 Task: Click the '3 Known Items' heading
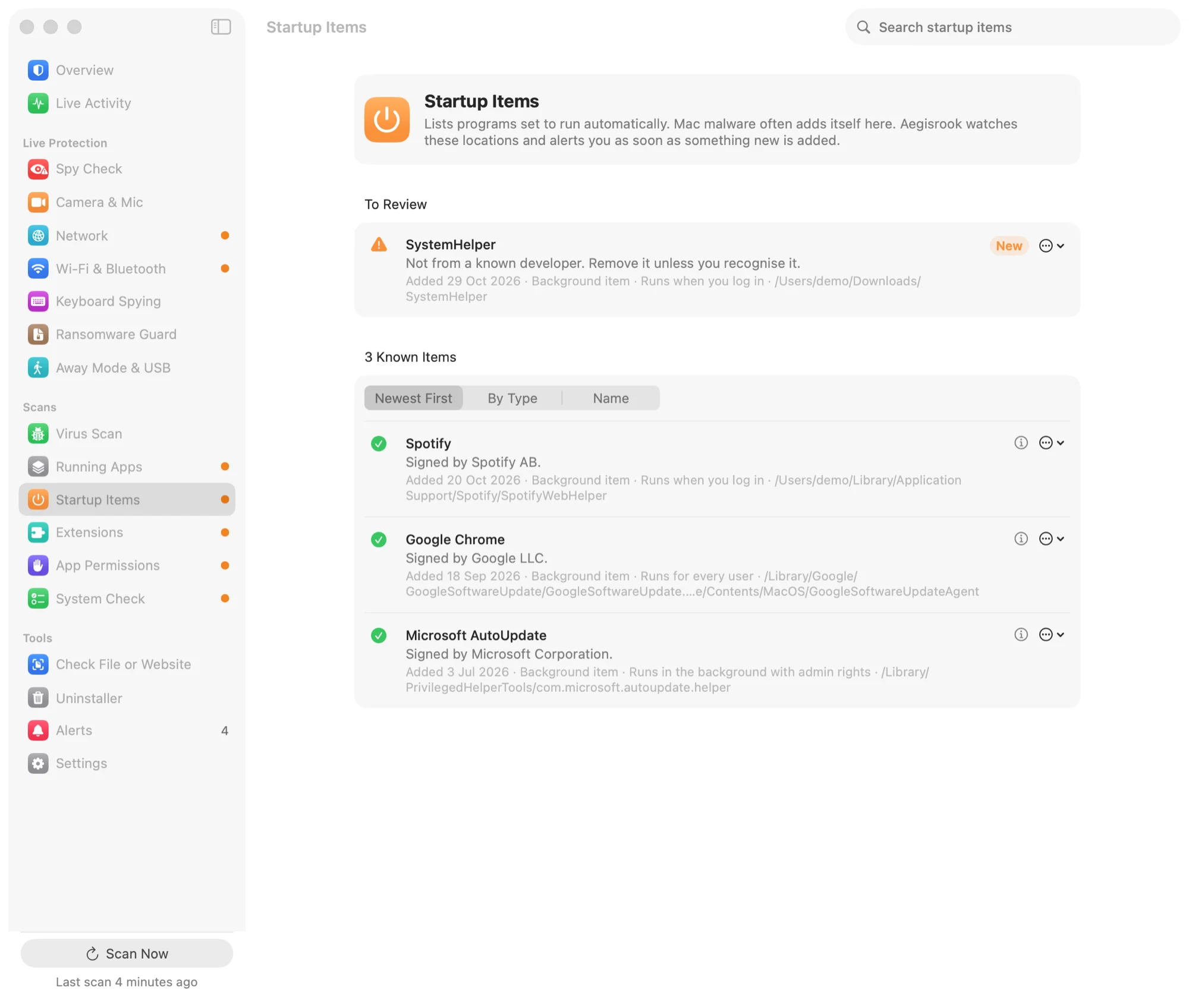[x=410, y=357]
